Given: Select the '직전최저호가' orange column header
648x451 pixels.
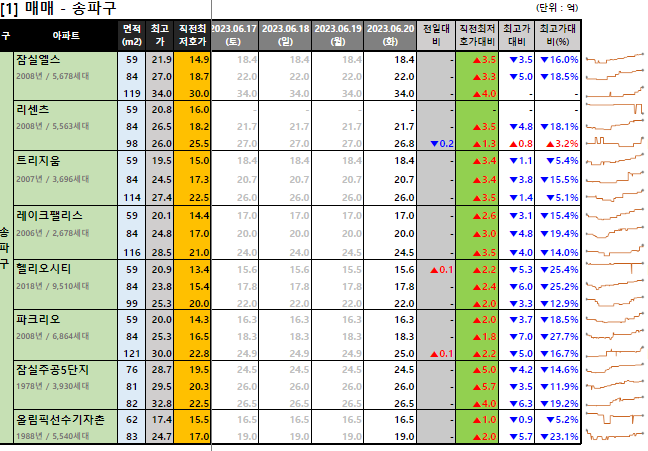Looking at the screenshot, I should tap(192, 35).
